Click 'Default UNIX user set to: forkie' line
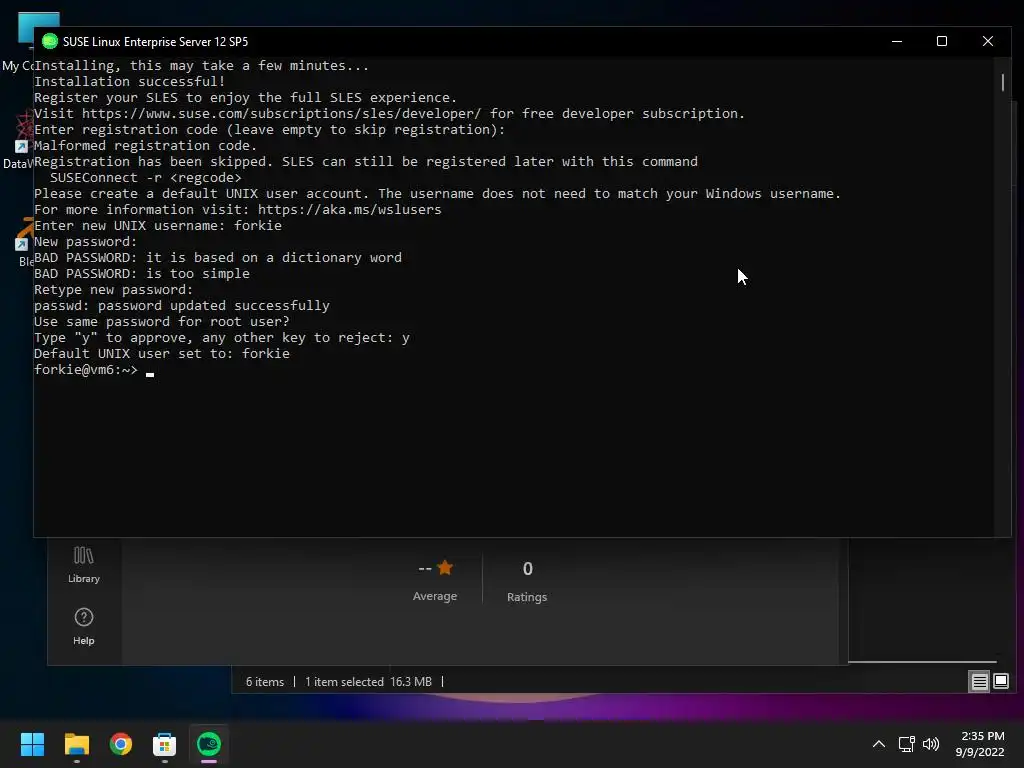 click(161, 353)
